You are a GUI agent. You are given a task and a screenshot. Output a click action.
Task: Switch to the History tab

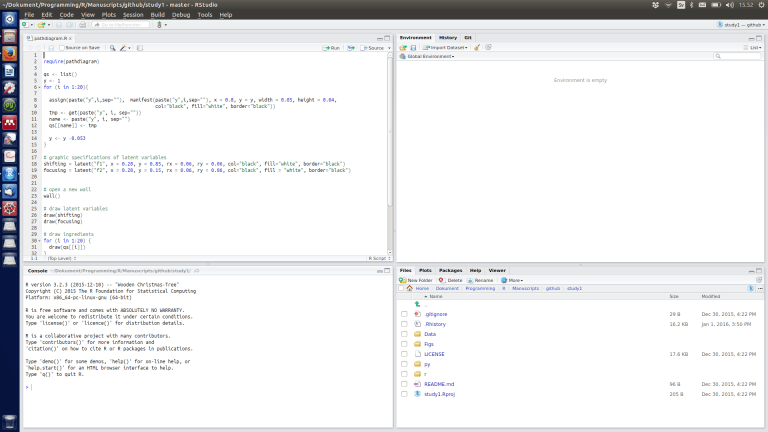click(447, 37)
